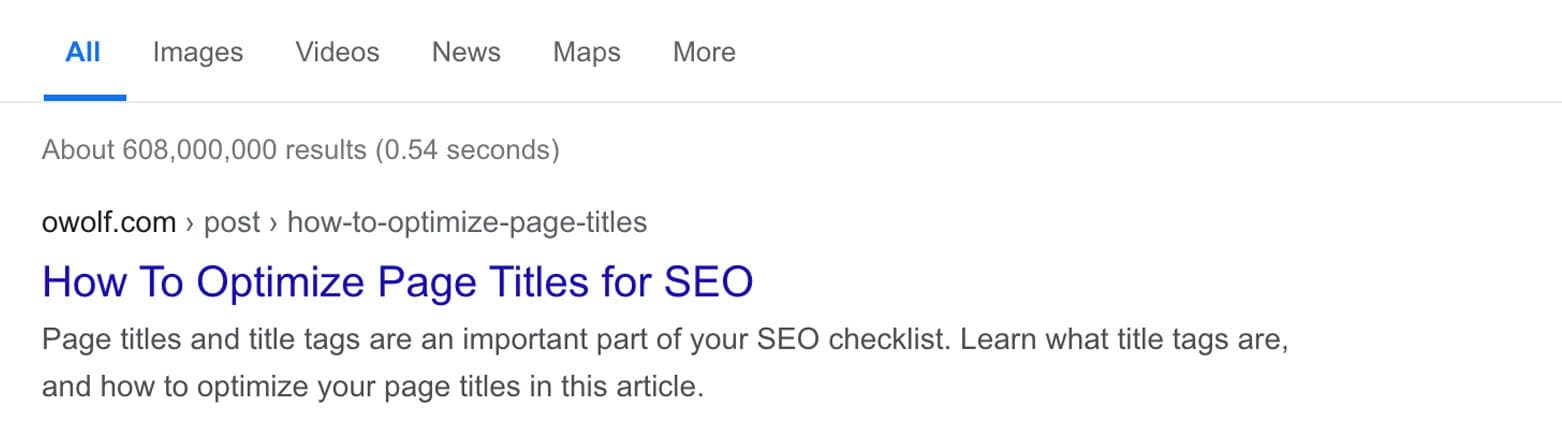Screen dimensions: 1562x448
Task: Open the Maps tab
Action: point(587,52)
